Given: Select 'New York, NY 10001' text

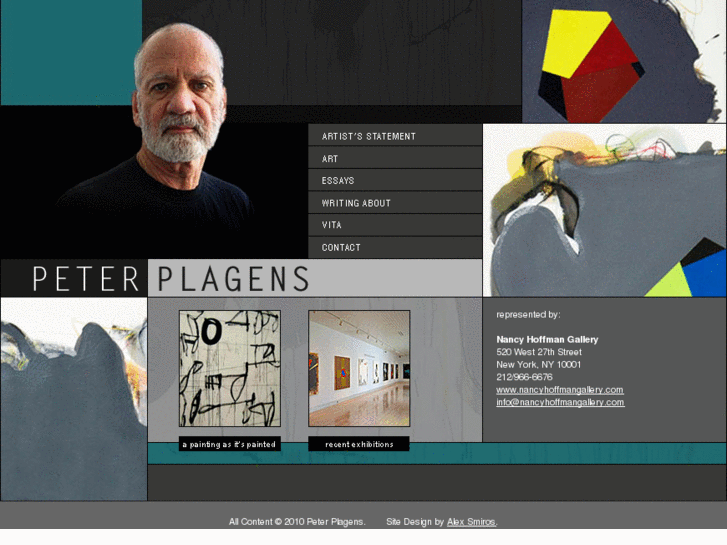Looking at the screenshot, I should 538,365.
